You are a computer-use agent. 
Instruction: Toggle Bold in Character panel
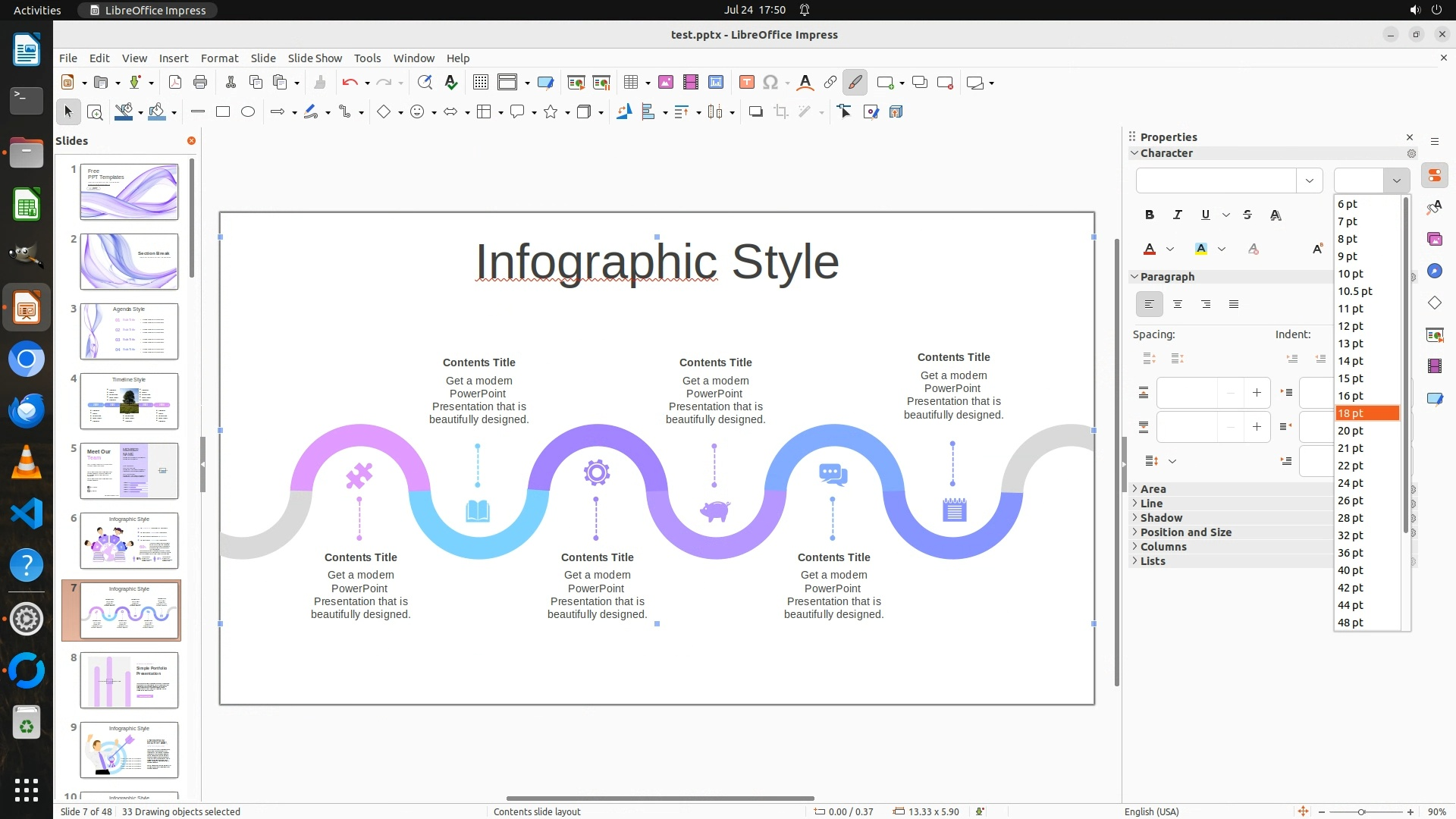tap(1150, 215)
